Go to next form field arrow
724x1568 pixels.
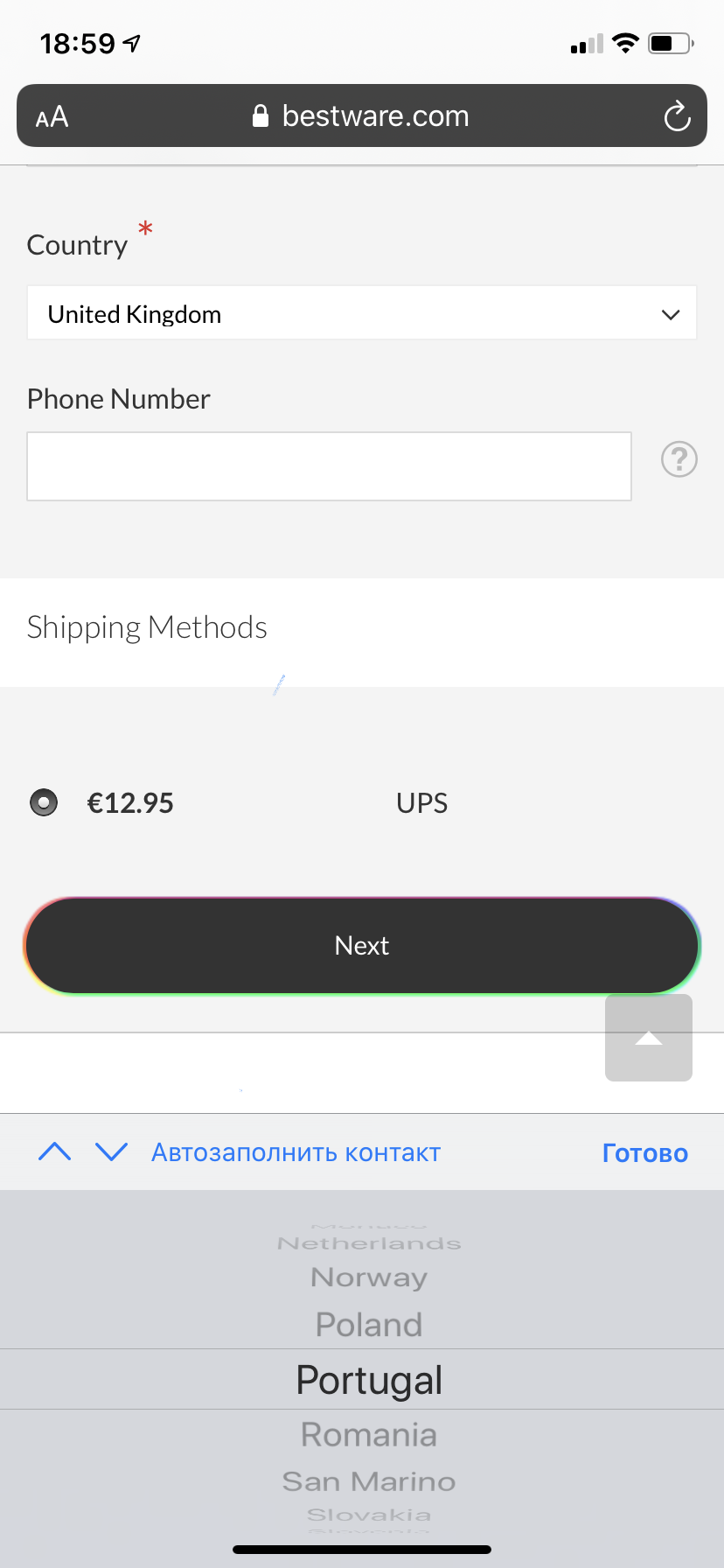[112, 1151]
